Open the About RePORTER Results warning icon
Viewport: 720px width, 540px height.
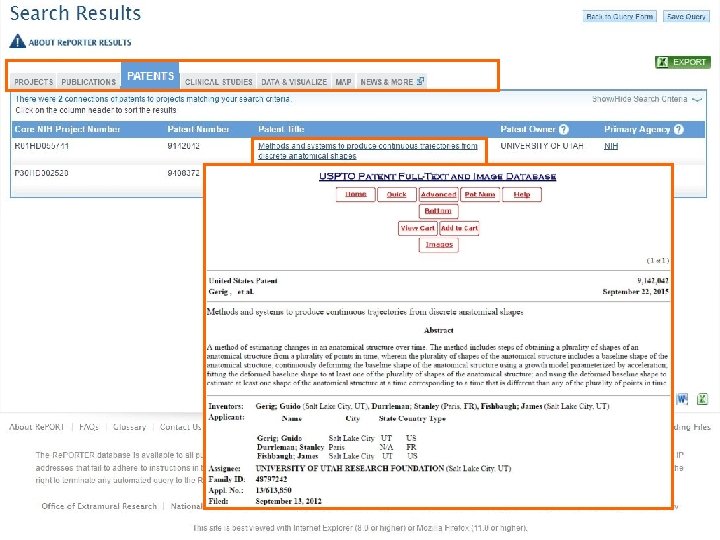pos(17,41)
